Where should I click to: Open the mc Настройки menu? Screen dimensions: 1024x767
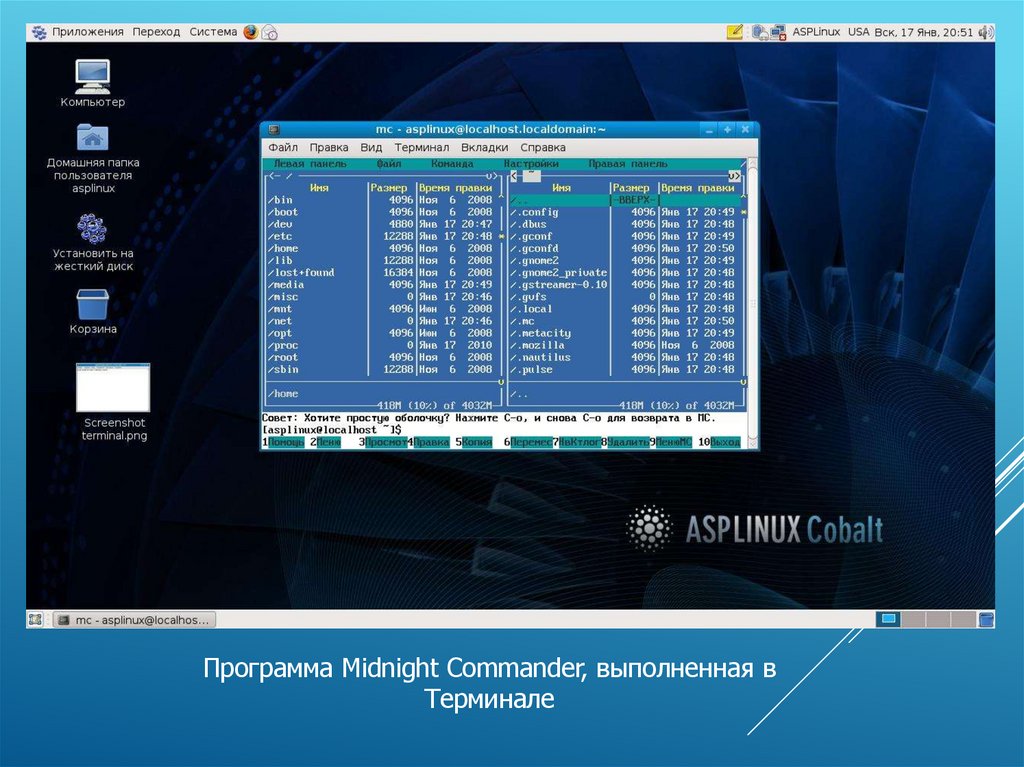[x=531, y=164]
